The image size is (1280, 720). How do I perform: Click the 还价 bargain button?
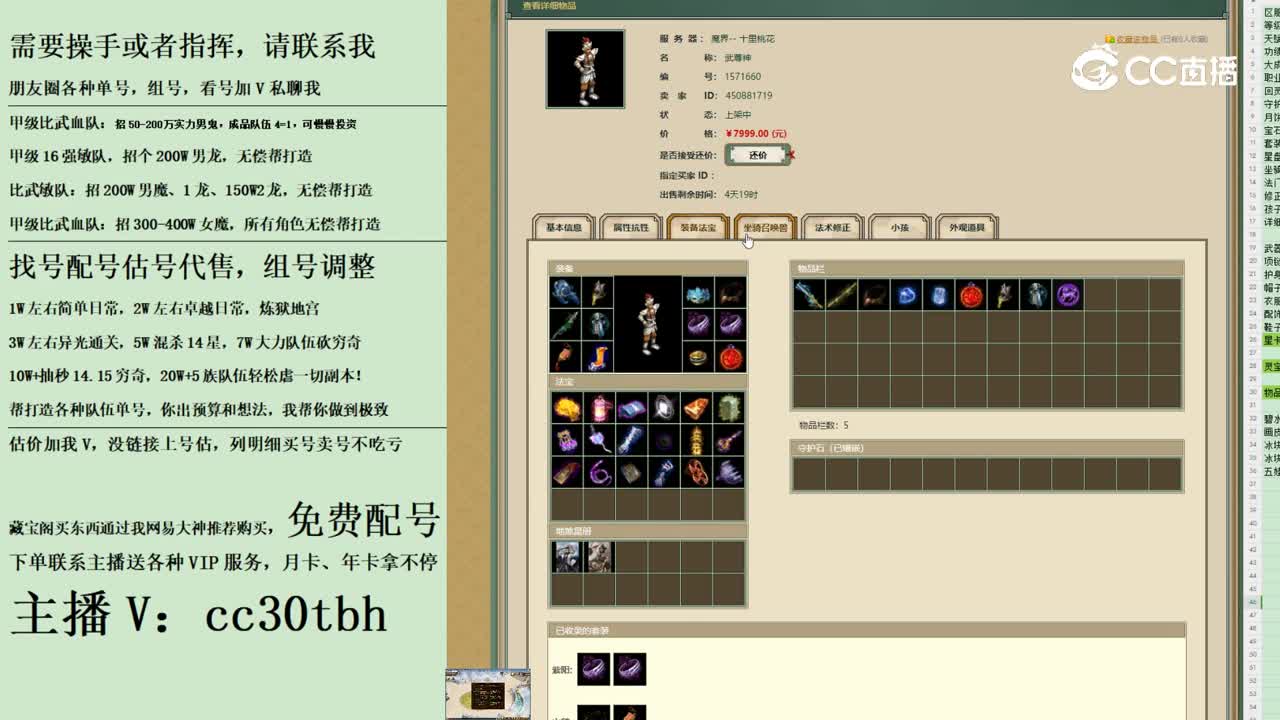757,155
